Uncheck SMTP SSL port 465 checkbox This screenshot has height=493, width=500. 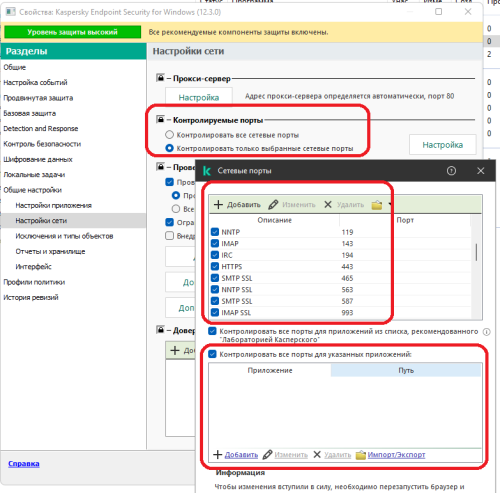[215, 278]
